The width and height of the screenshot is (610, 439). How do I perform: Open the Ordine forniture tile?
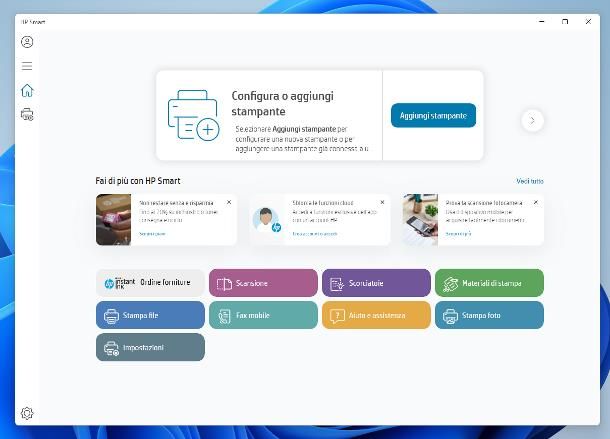150,283
